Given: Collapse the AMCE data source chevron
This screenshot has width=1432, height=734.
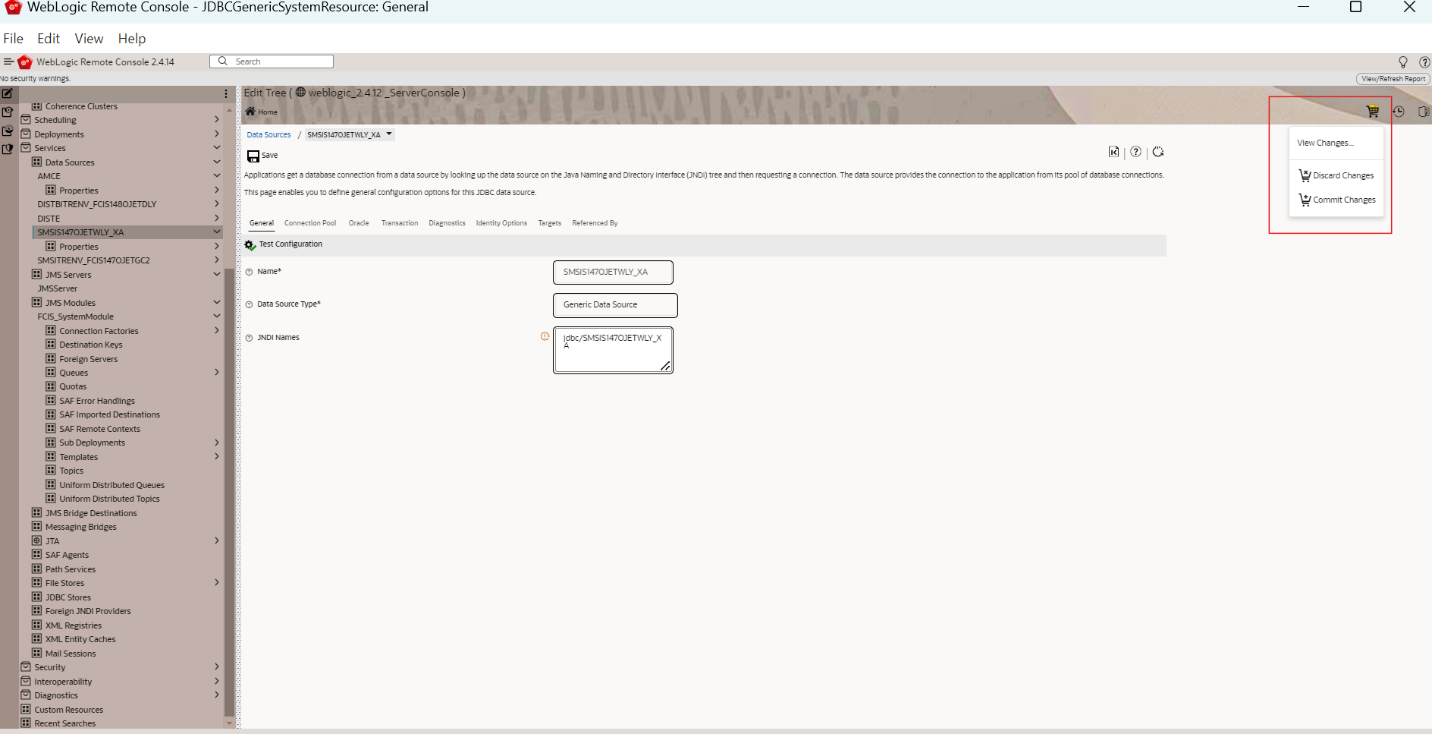Looking at the screenshot, I should point(217,176).
